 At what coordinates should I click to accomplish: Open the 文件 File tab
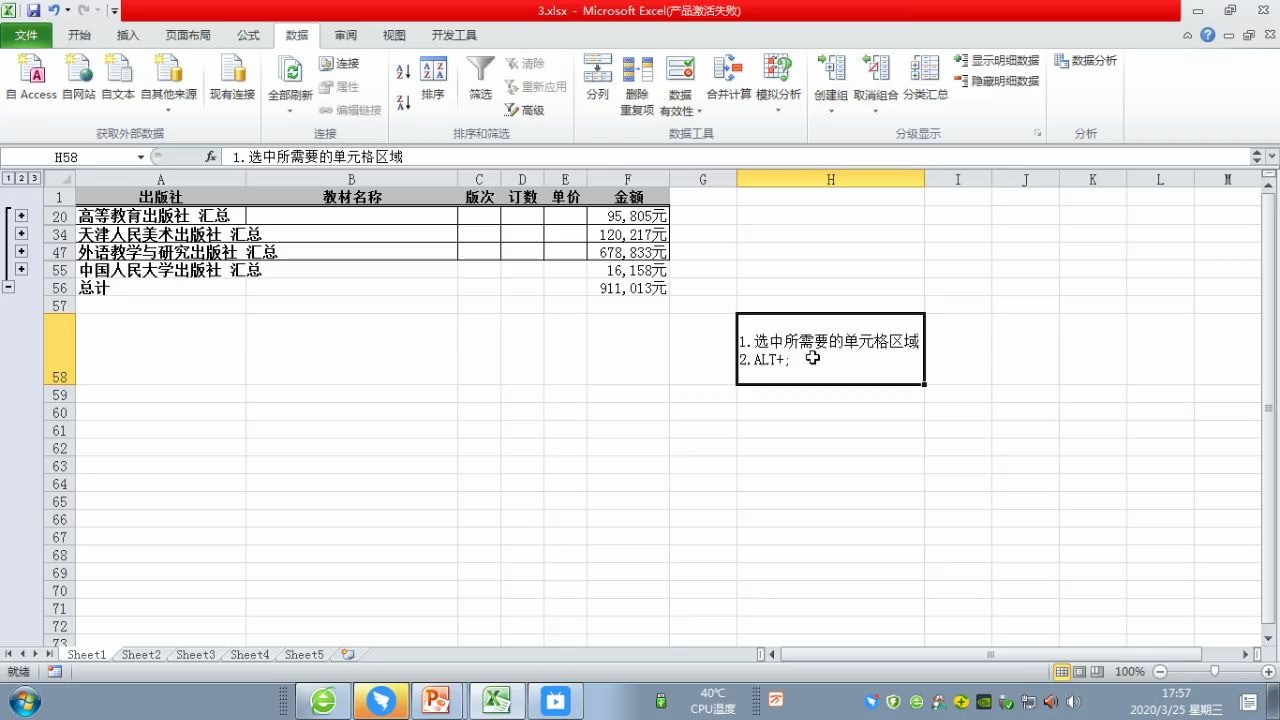(27, 35)
